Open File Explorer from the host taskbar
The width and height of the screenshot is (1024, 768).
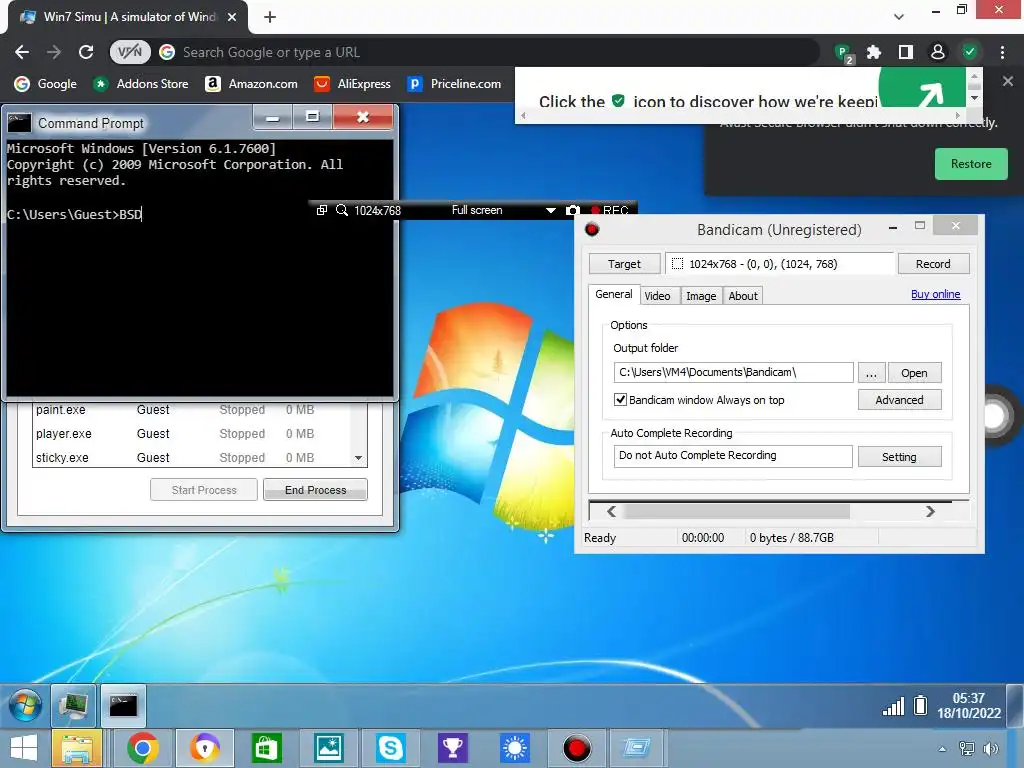click(x=77, y=748)
